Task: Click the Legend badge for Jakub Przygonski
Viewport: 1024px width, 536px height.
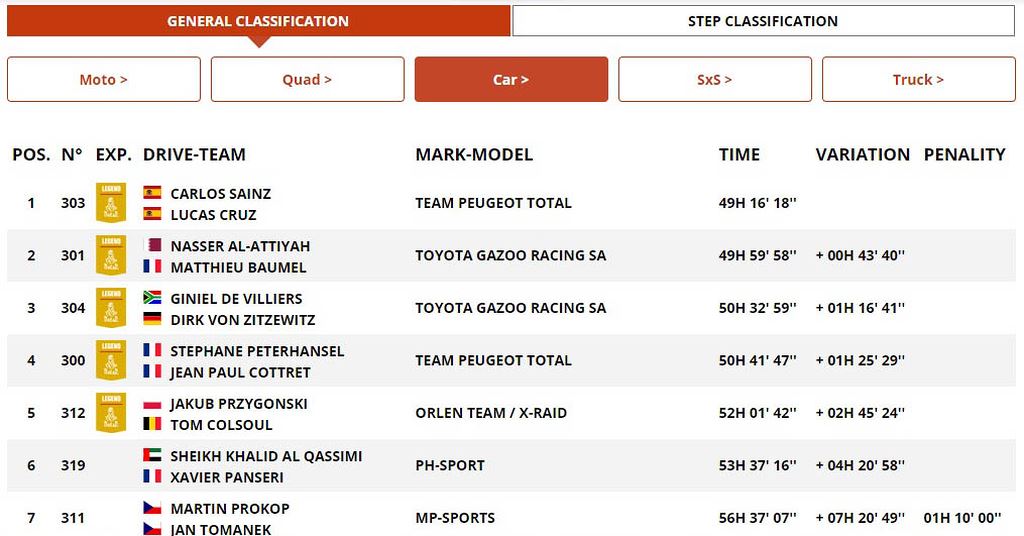Action: coord(111,412)
